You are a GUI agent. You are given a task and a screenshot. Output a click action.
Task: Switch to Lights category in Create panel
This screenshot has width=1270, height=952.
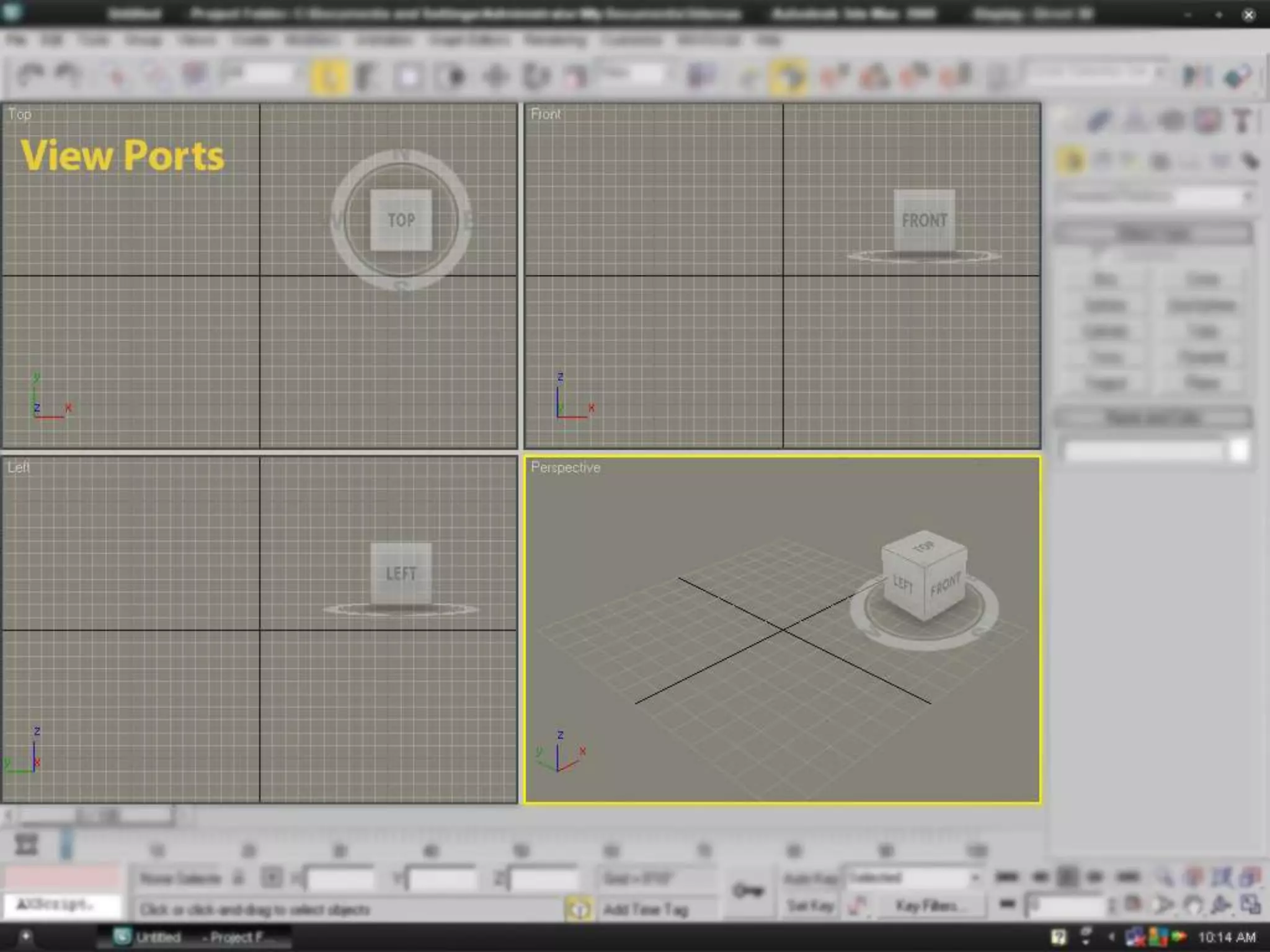[x=1132, y=162]
